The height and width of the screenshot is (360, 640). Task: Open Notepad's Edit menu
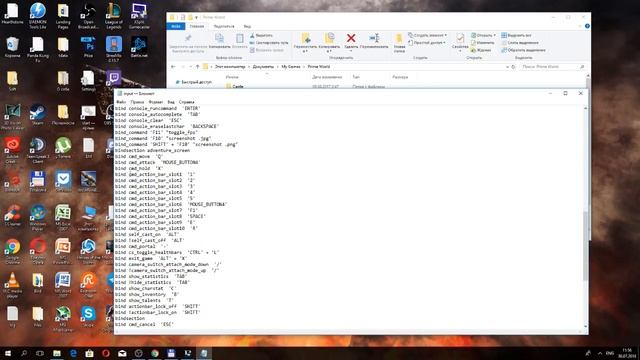point(137,102)
